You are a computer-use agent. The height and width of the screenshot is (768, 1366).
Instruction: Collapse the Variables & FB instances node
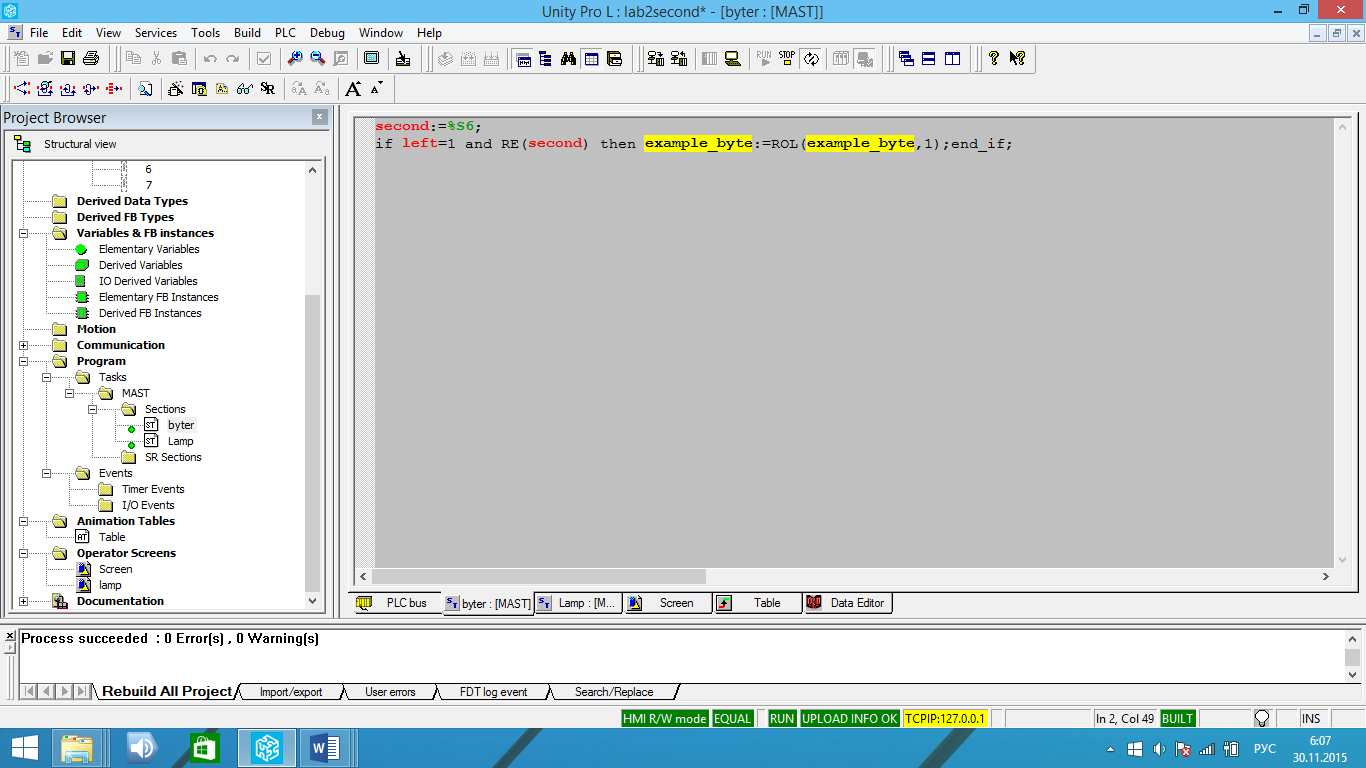point(23,233)
